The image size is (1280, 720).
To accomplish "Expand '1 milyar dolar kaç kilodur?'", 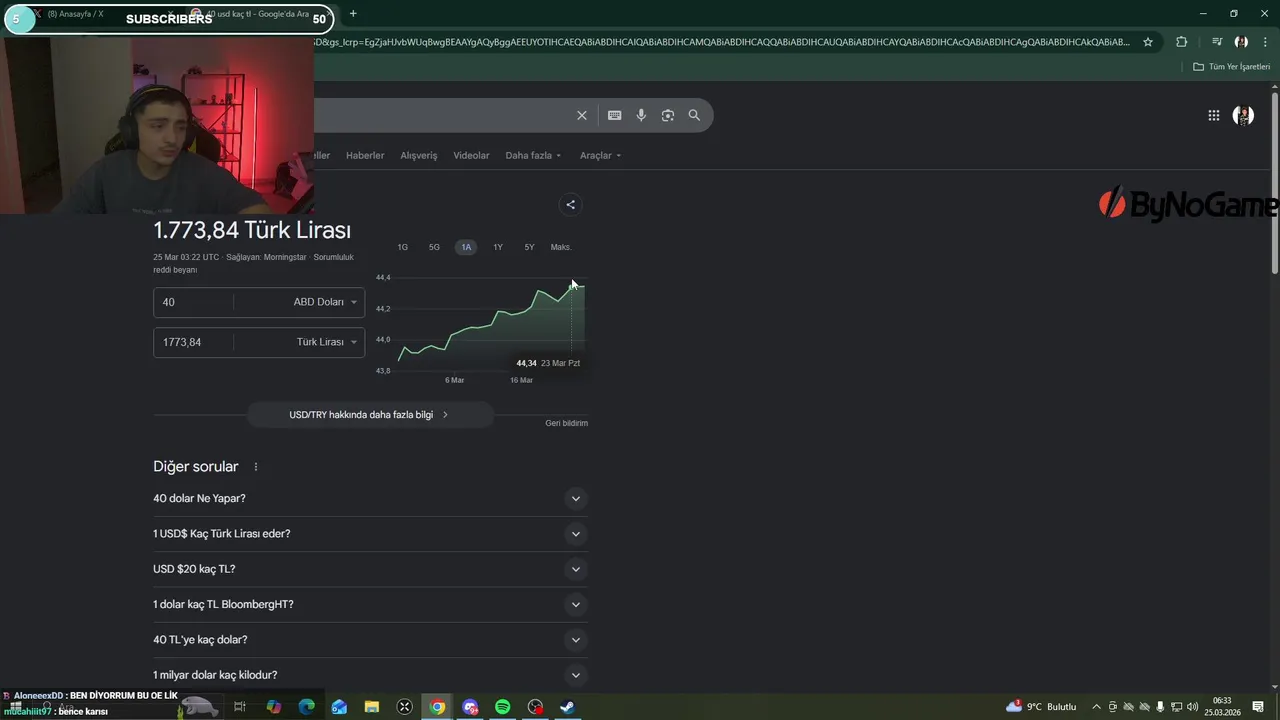I will pyautogui.click(x=370, y=675).
